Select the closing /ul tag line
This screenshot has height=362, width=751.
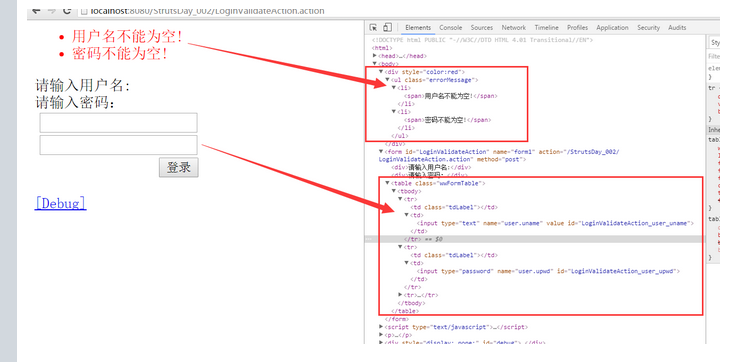tap(400, 136)
